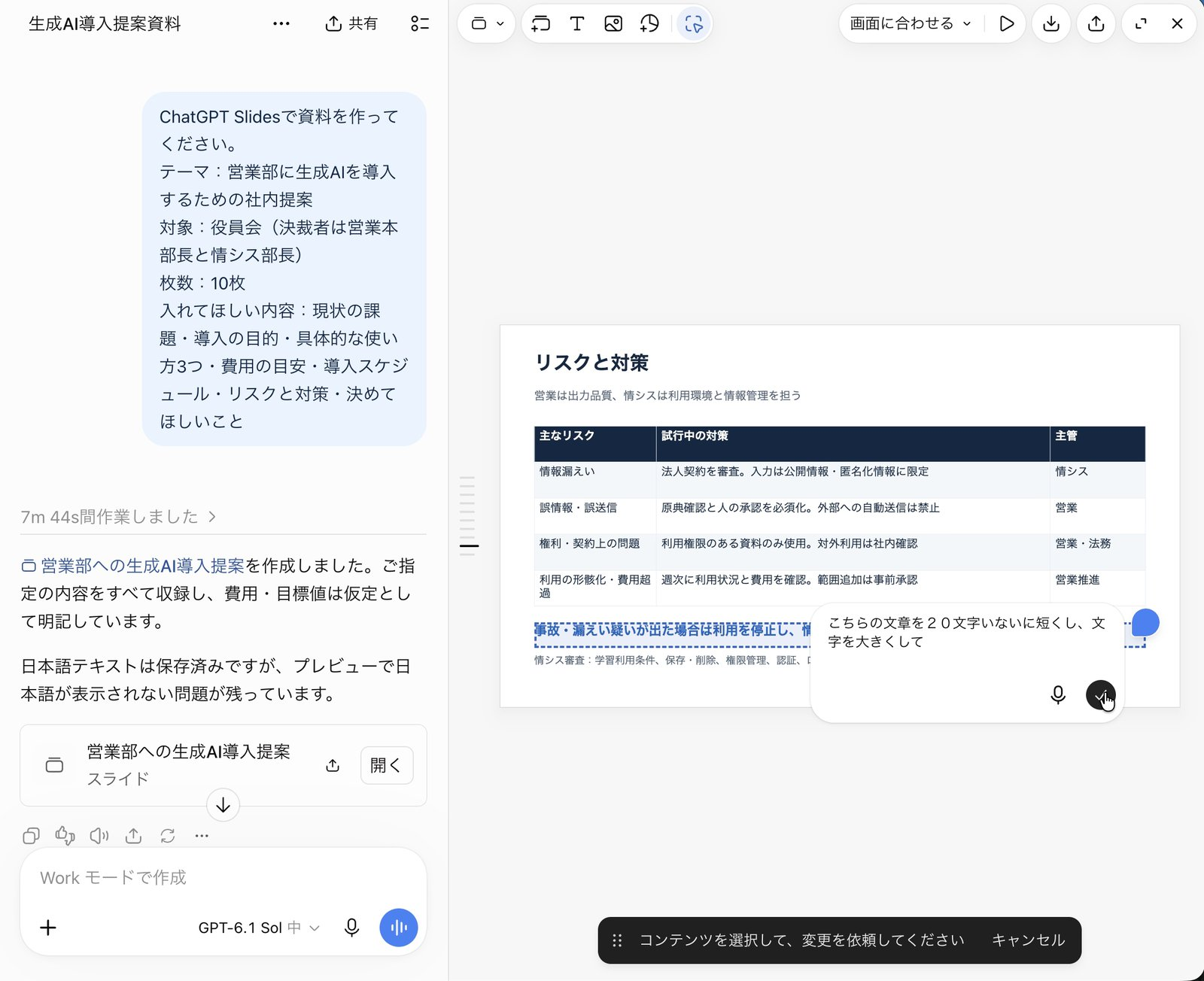Expand the 7m 44s間作業しました details
This screenshot has width=1204, height=981.
[118, 517]
